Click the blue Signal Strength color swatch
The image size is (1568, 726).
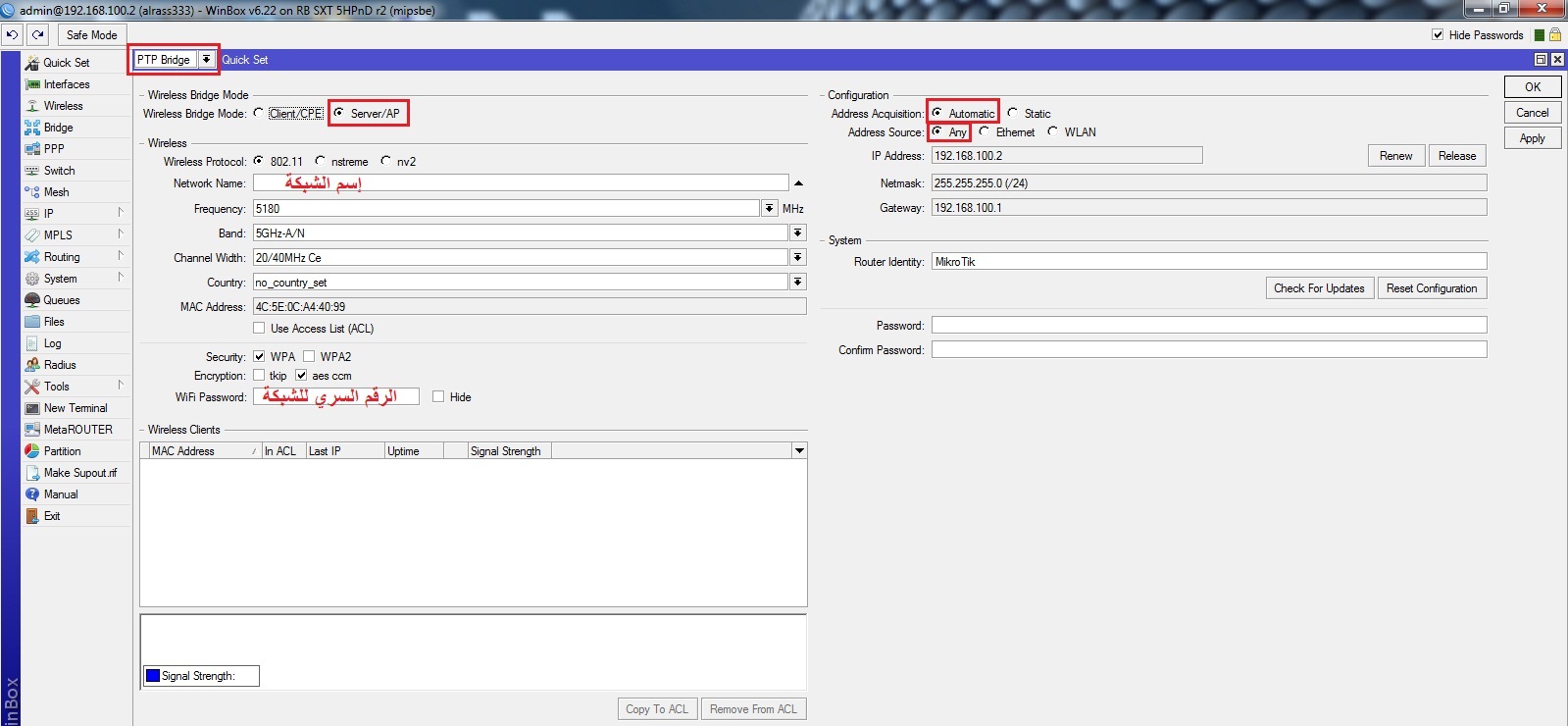tap(152, 675)
